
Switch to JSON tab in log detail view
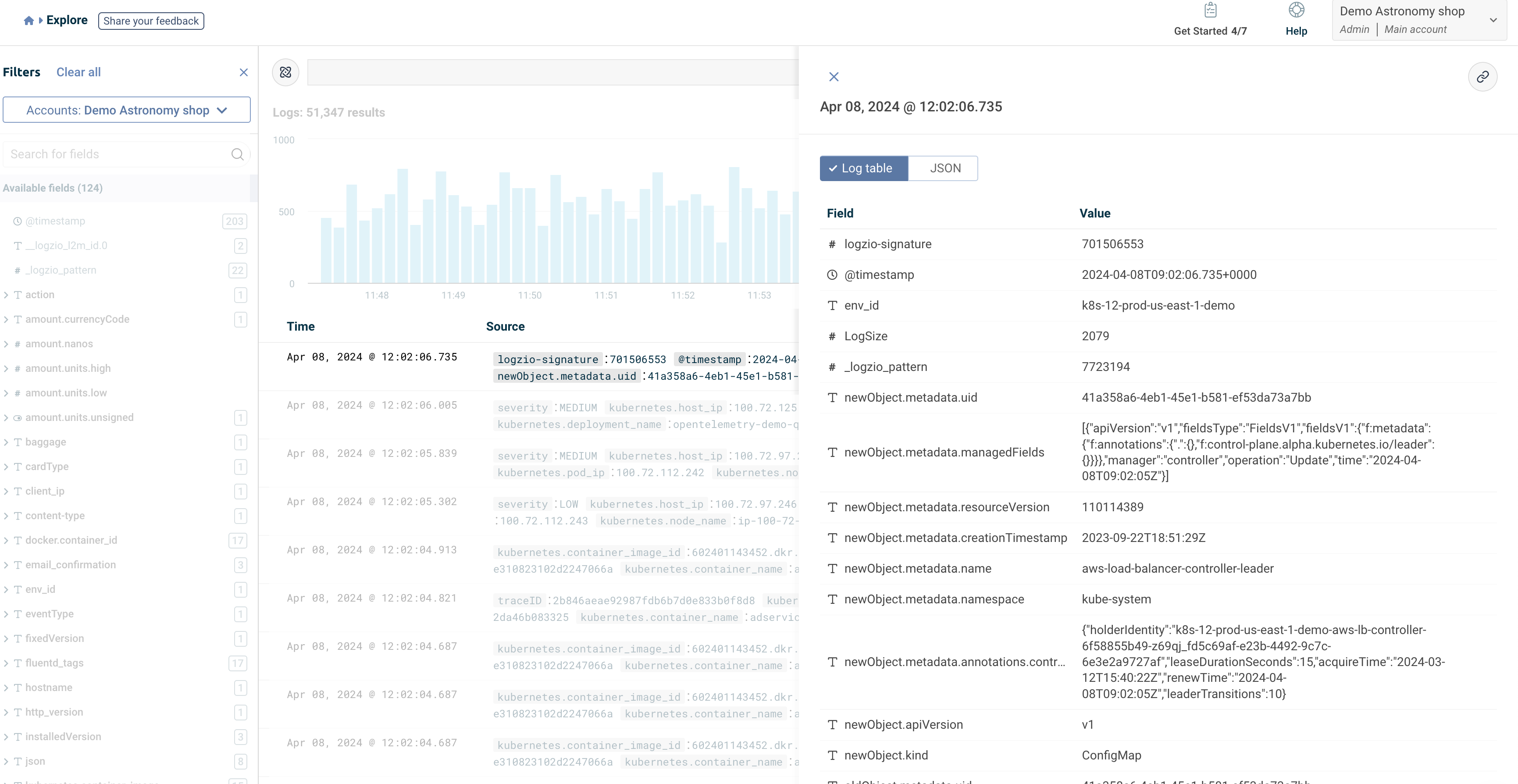coord(945,168)
